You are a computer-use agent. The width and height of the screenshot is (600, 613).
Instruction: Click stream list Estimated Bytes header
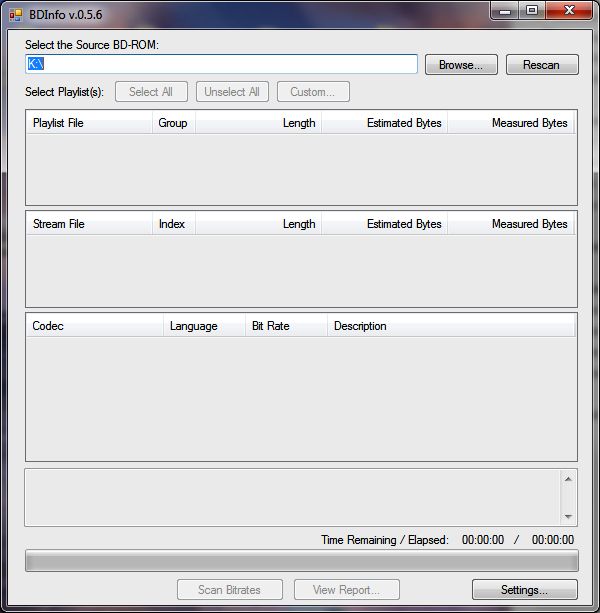(x=385, y=224)
